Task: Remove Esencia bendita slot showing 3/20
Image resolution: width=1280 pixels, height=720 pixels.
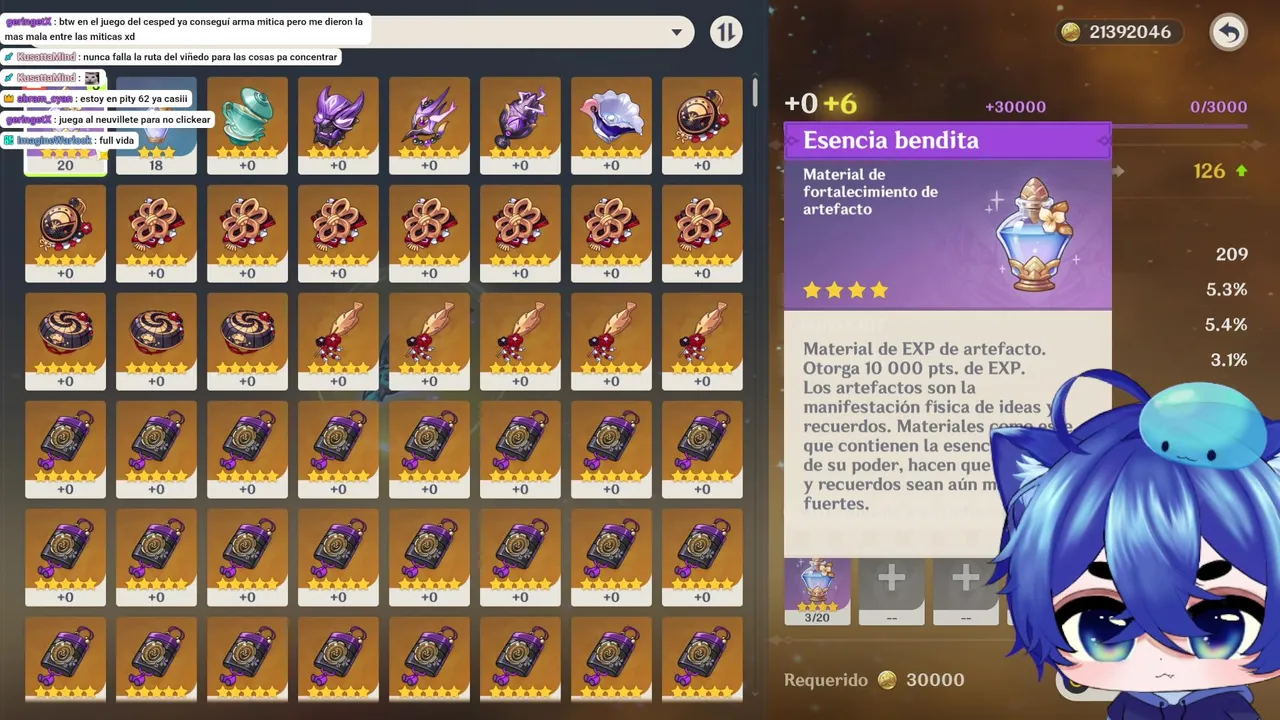Action: click(817, 590)
